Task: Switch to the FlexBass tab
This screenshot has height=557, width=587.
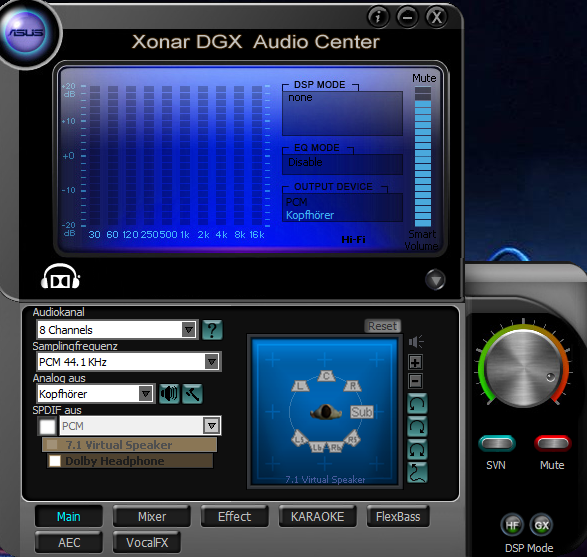Action: pyautogui.click(x=398, y=517)
